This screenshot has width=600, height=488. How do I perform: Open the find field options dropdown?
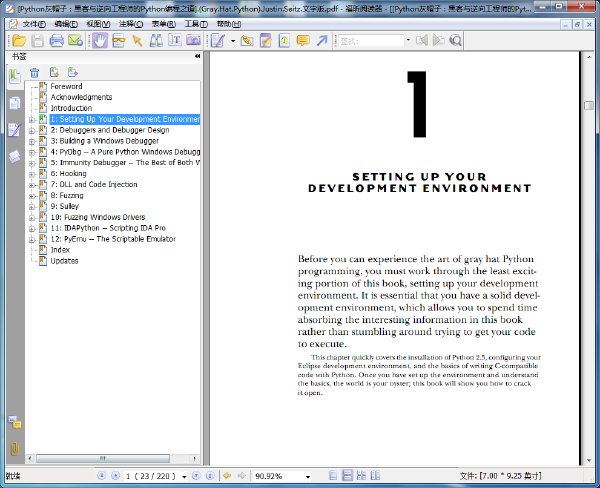pos(408,40)
